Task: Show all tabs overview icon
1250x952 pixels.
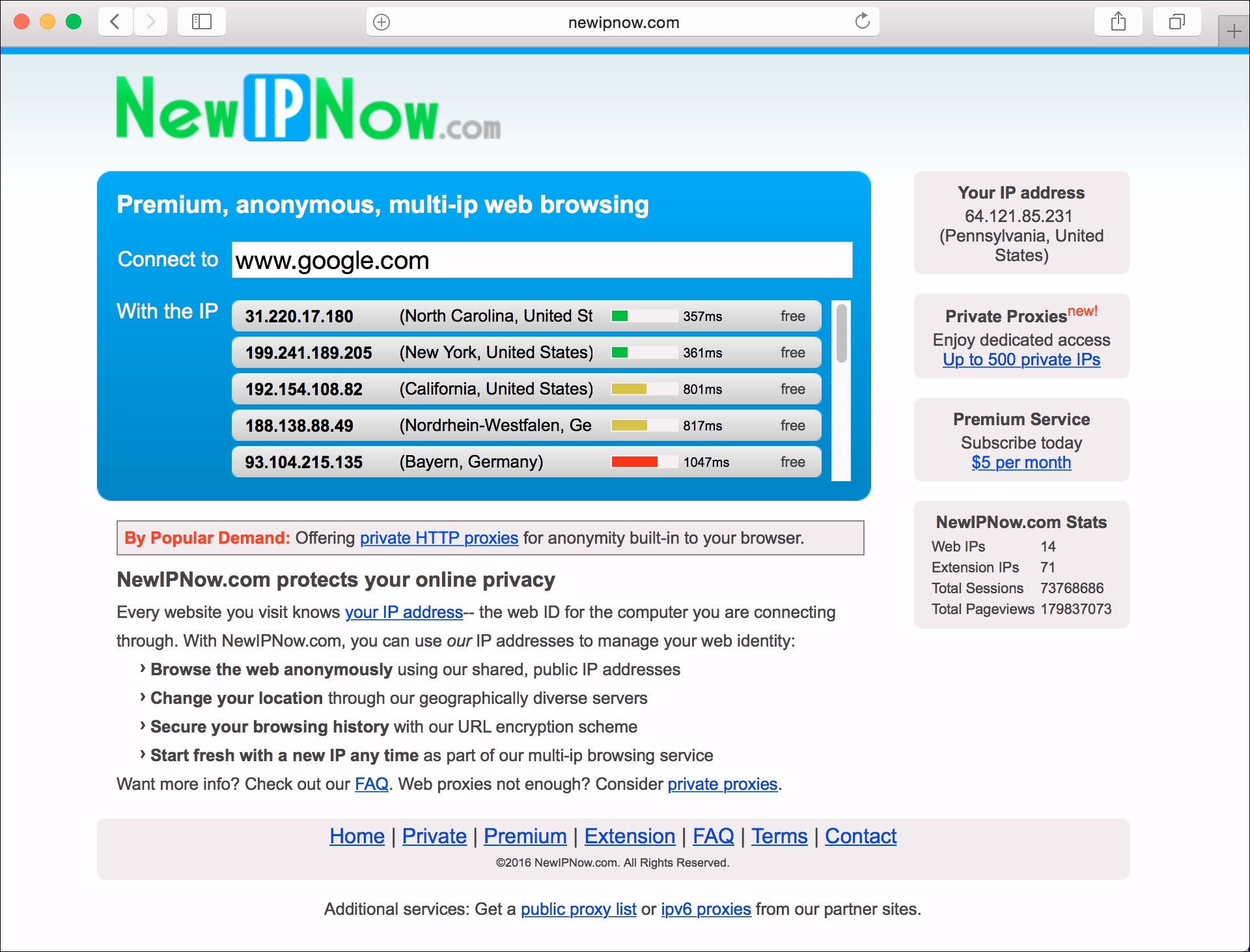Action: tap(1176, 22)
